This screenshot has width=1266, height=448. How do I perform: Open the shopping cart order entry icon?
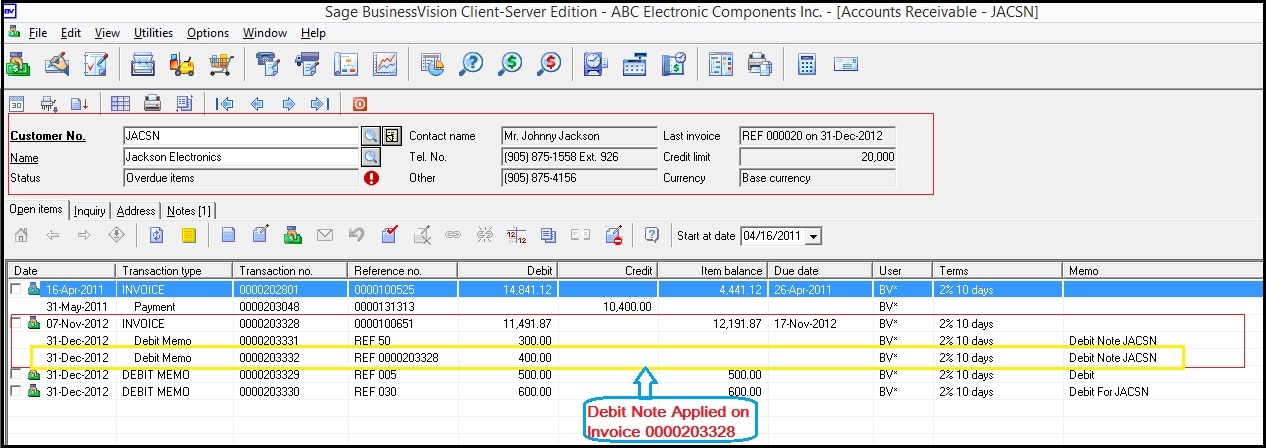221,64
